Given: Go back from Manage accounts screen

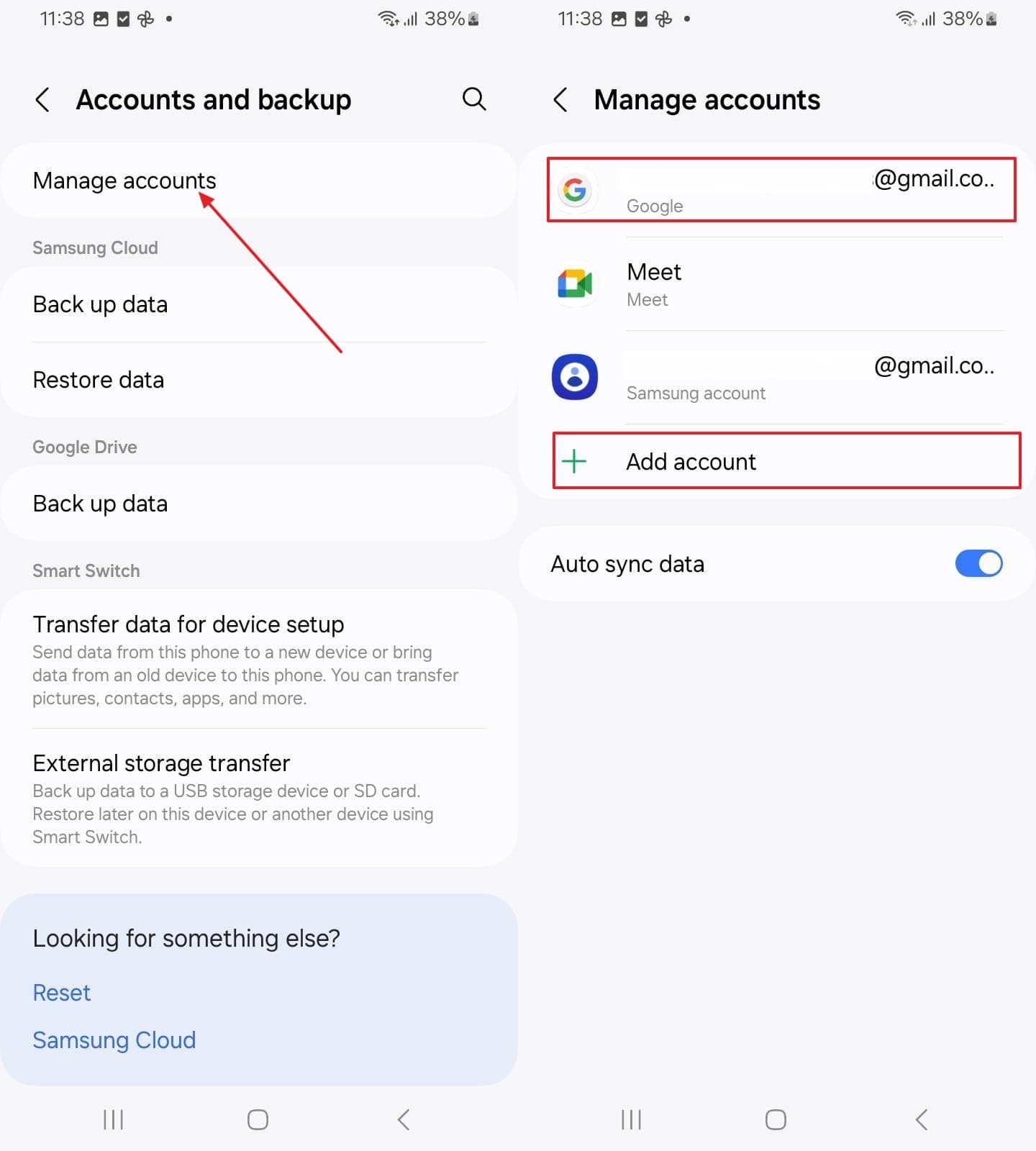Looking at the screenshot, I should point(560,99).
